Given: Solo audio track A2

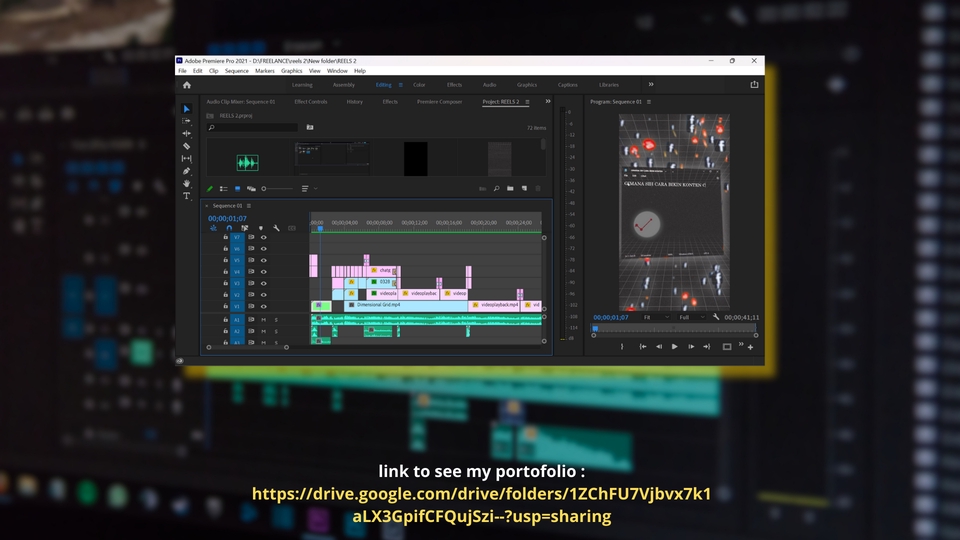Looking at the screenshot, I should point(276,331).
